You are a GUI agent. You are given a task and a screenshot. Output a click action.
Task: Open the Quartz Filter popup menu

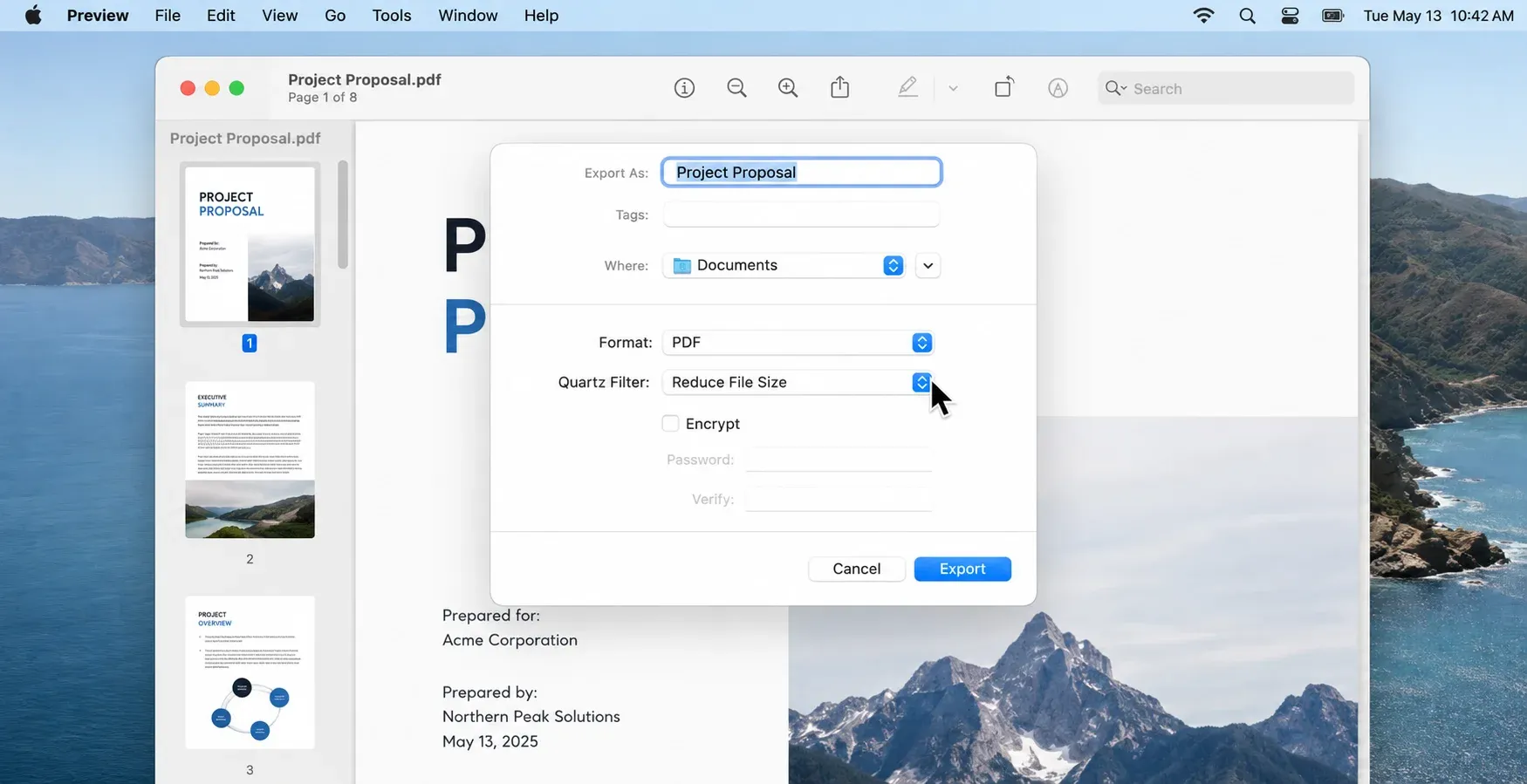coord(798,382)
